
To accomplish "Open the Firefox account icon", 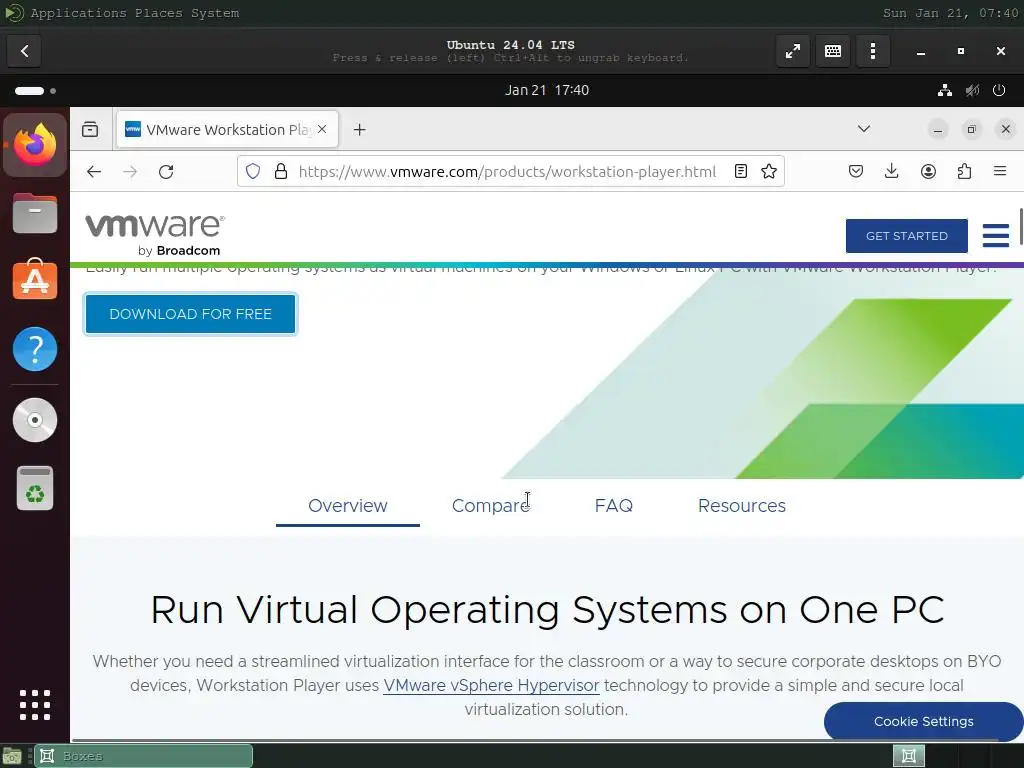I will [x=928, y=171].
